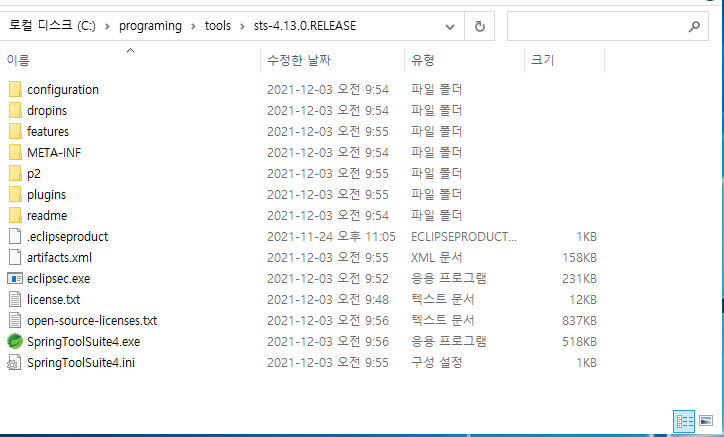Switch to details view layout
724x437 pixels.
pyautogui.click(x=684, y=421)
